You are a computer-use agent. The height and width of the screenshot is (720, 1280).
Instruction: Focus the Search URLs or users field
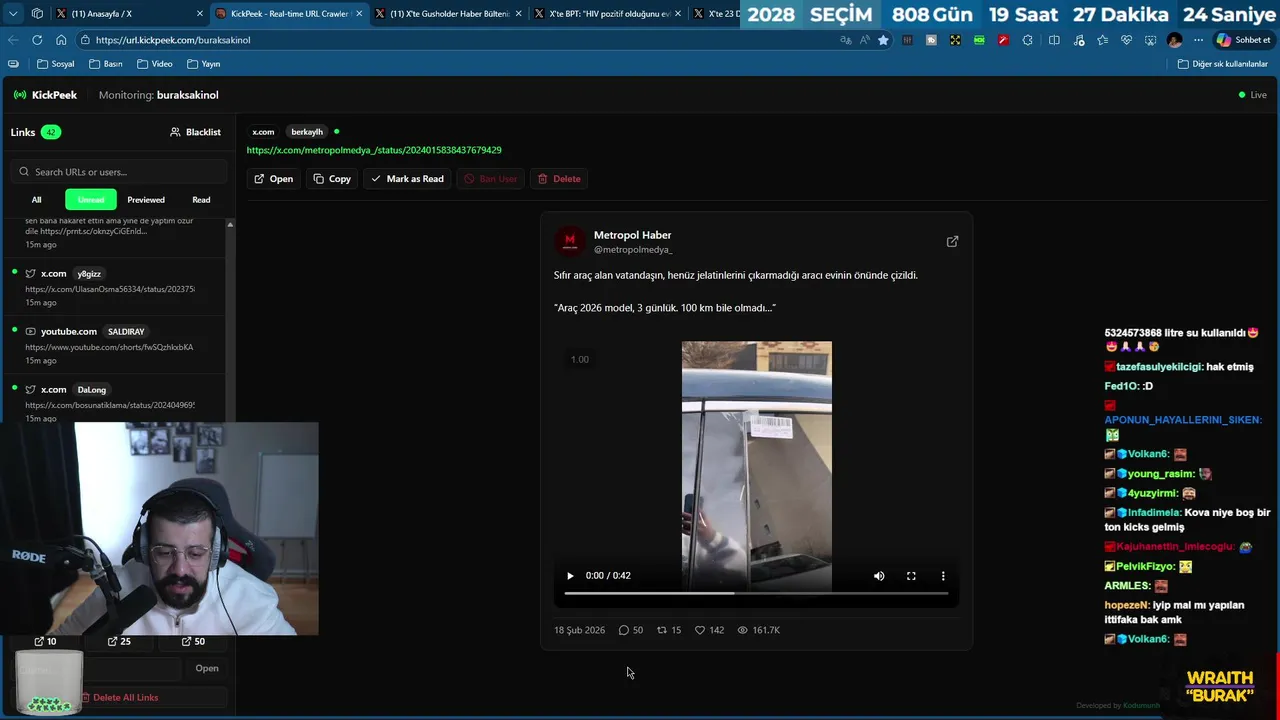coord(121,172)
